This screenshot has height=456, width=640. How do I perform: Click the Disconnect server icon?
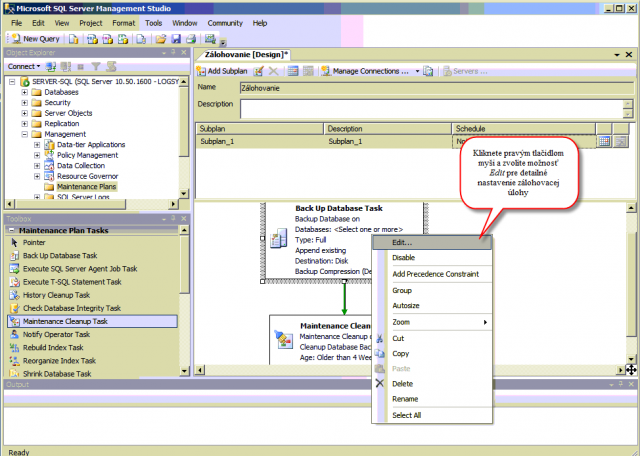65,66
